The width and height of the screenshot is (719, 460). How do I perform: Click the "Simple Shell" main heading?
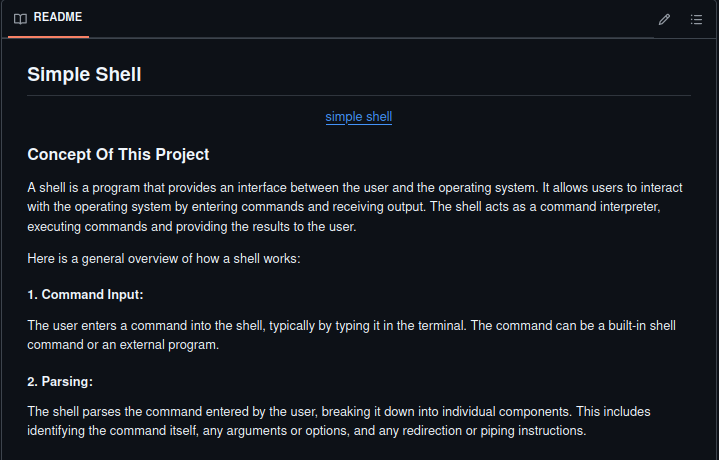(84, 75)
